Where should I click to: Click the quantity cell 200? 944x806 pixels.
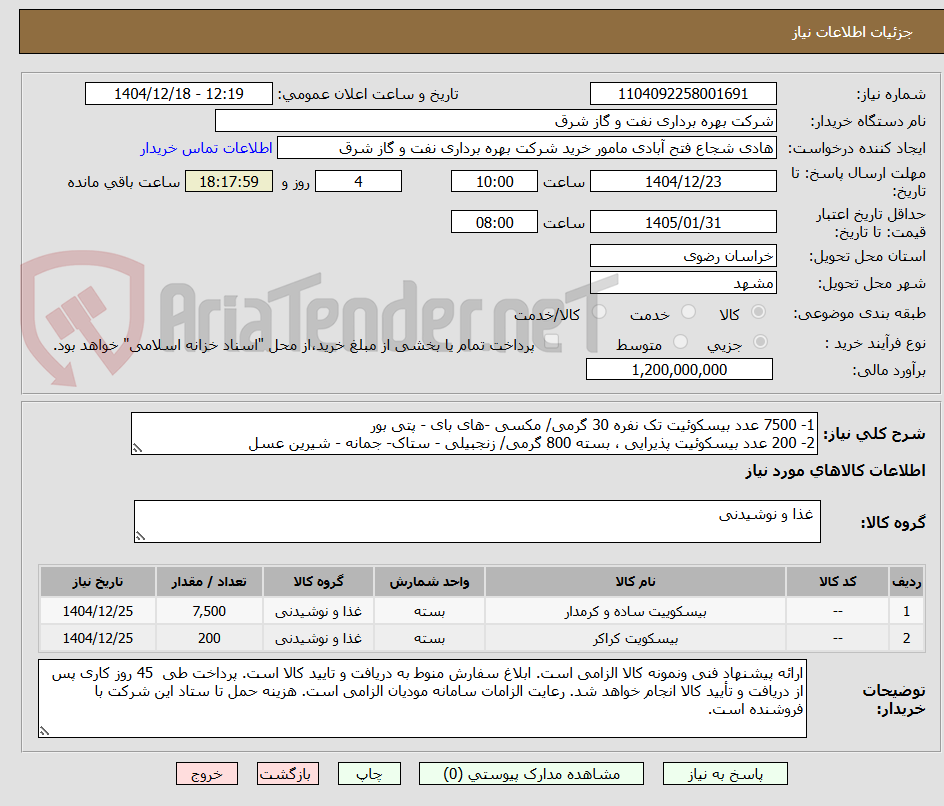209,639
